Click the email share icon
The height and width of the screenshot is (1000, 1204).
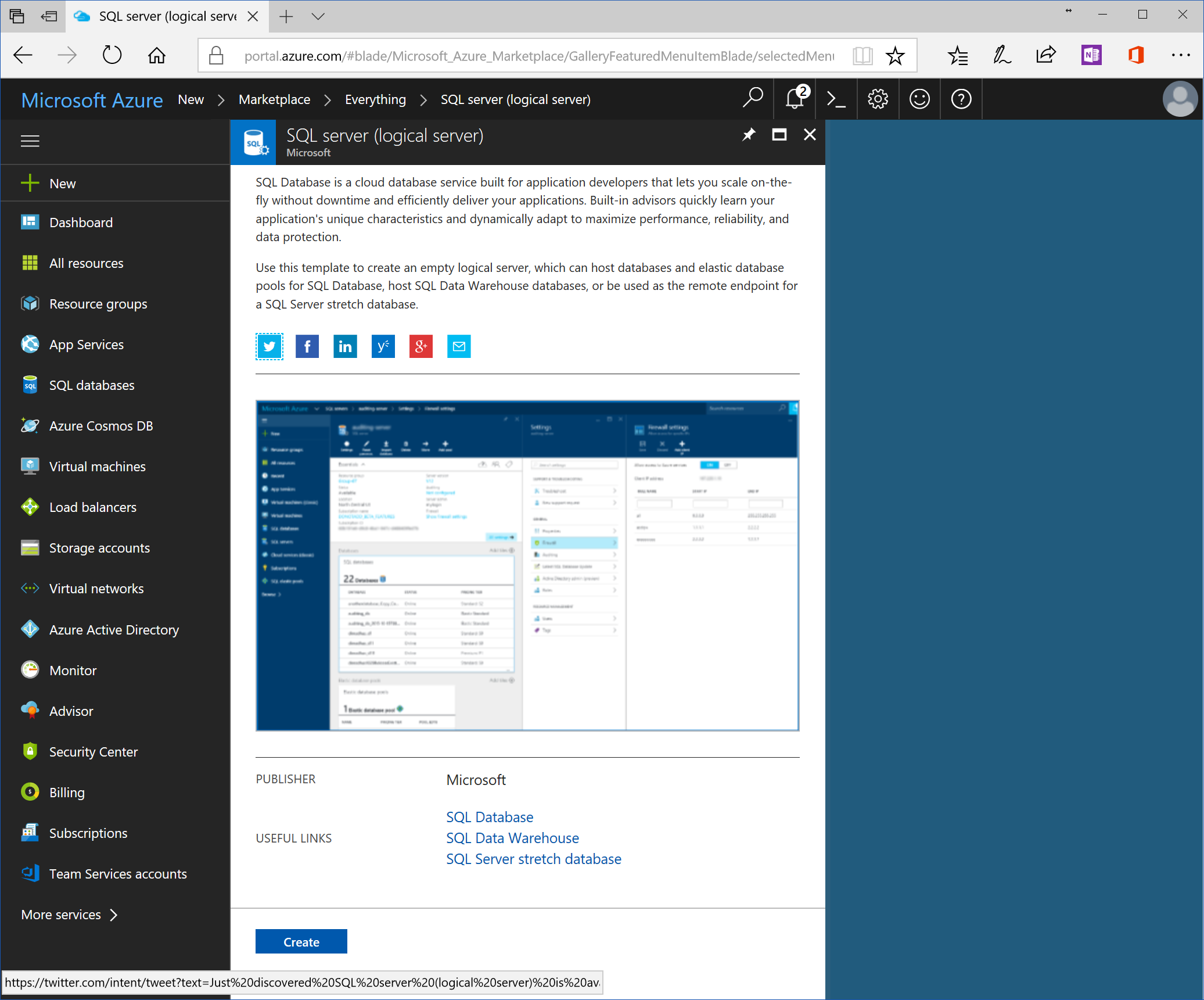[459, 347]
